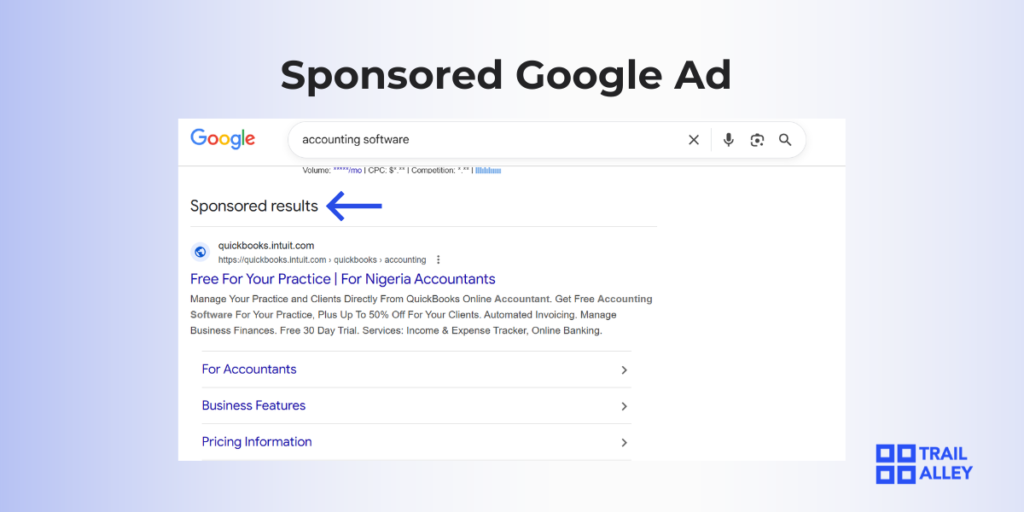Focus the "accounting software" search field
Screen dimensions: 1024x512
pos(480,140)
